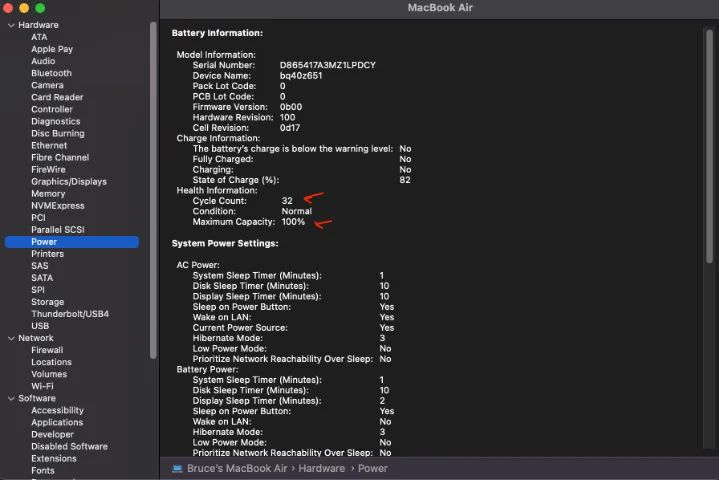Select Camera in the sidebar

[47, 85]
